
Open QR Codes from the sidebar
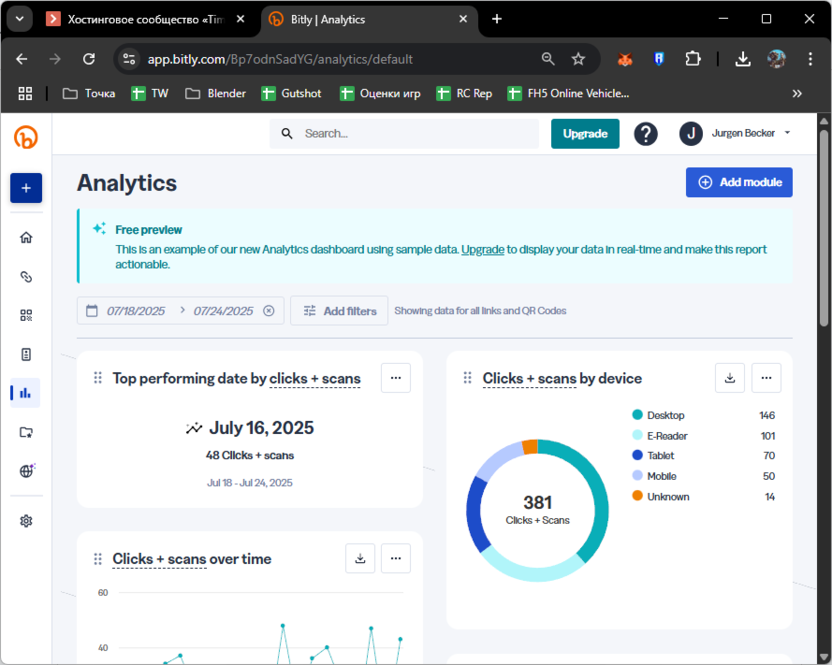pyautogui.click(x=26, y=315)
